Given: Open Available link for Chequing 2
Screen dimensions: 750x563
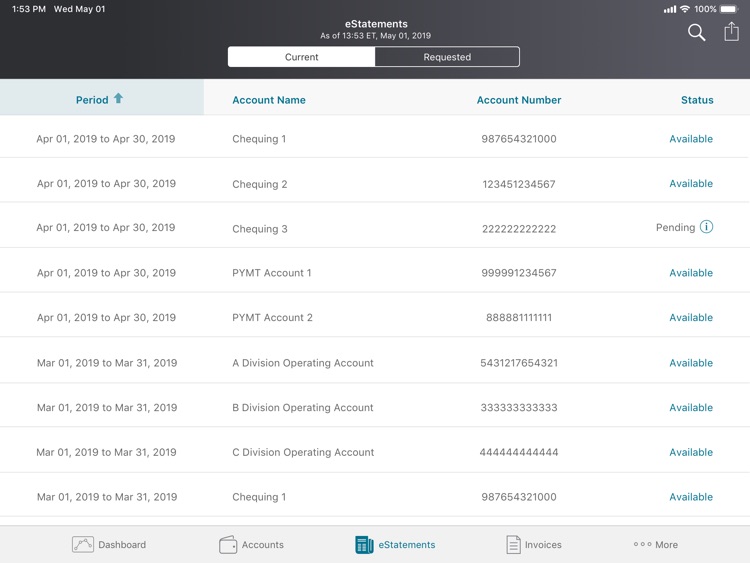Looking at the screenshot, I should 691,184.
